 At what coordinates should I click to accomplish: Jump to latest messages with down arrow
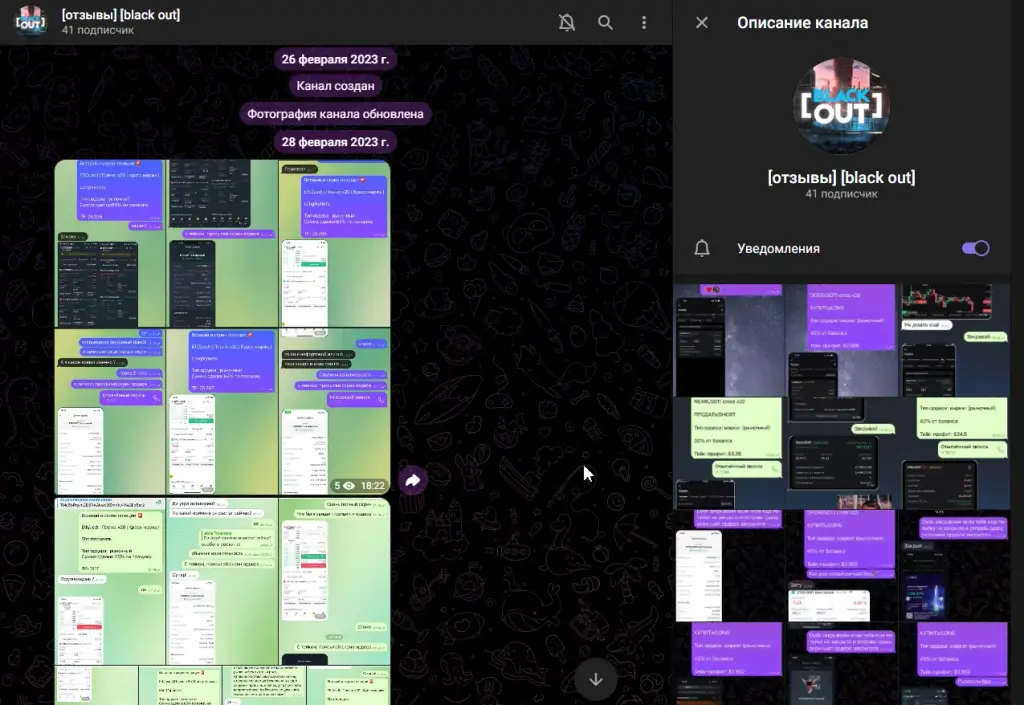[596, 680]
